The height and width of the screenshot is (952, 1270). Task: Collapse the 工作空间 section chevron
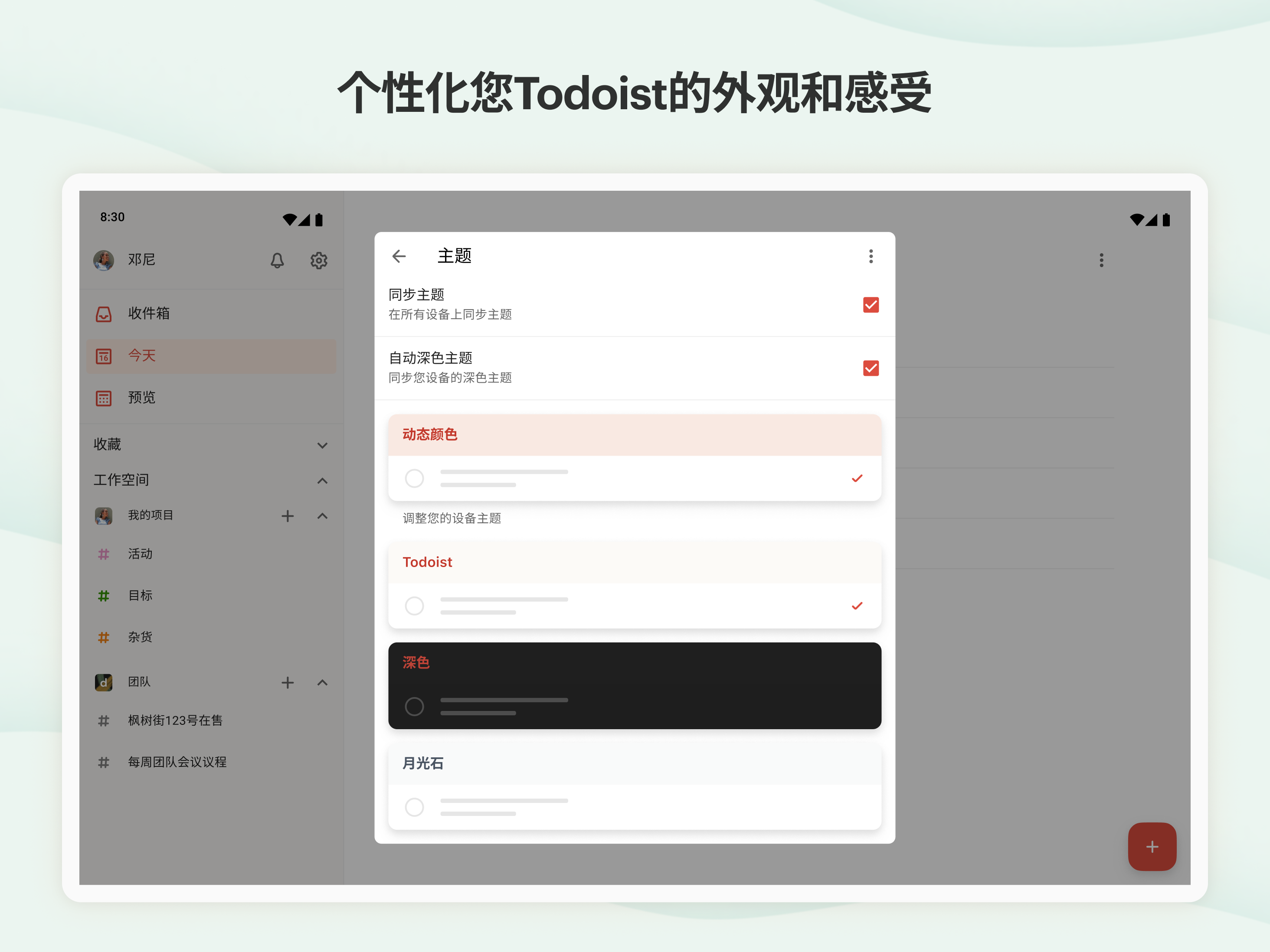click(322, 480)
